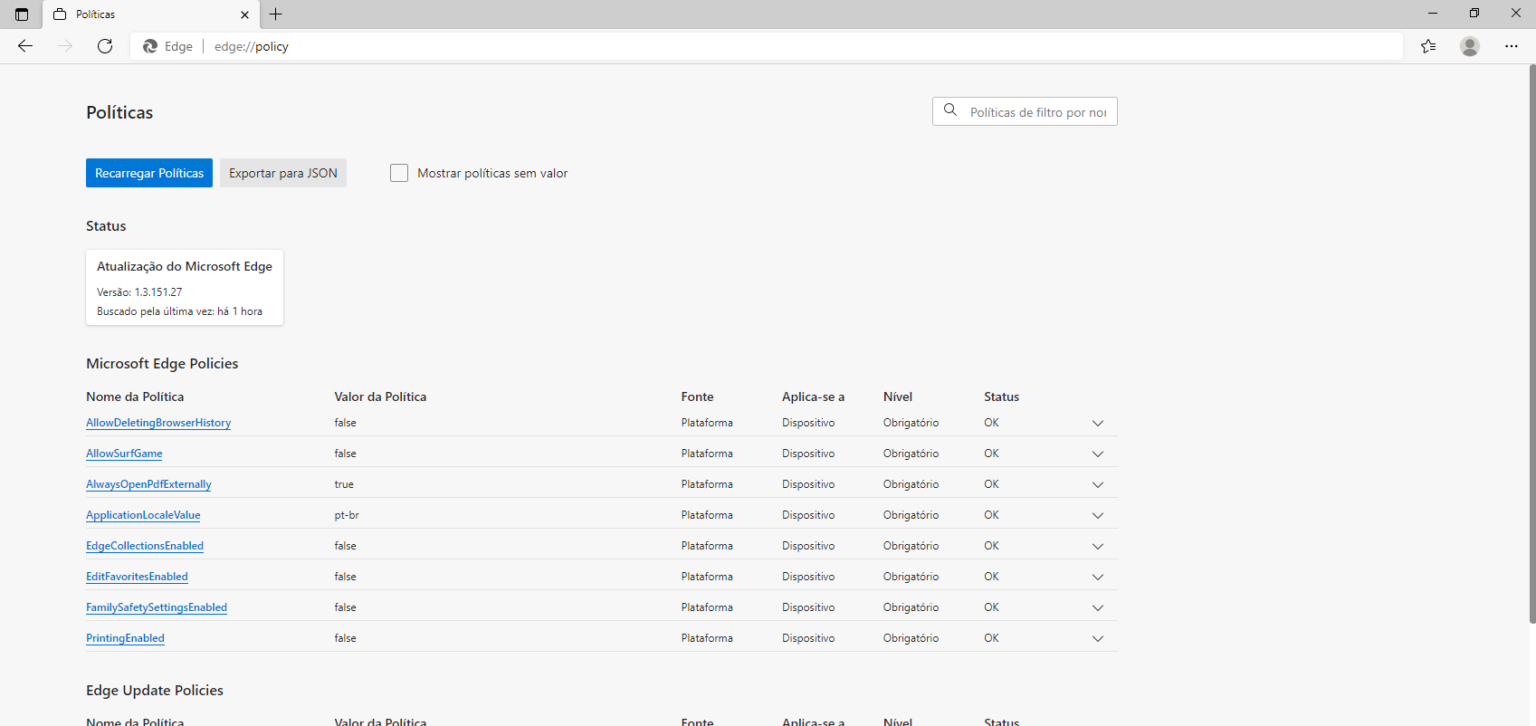1536x726 pixels.
Task: Click the Recarregar Políticas button
Action: pyautogui.click(x=149, y=172)
